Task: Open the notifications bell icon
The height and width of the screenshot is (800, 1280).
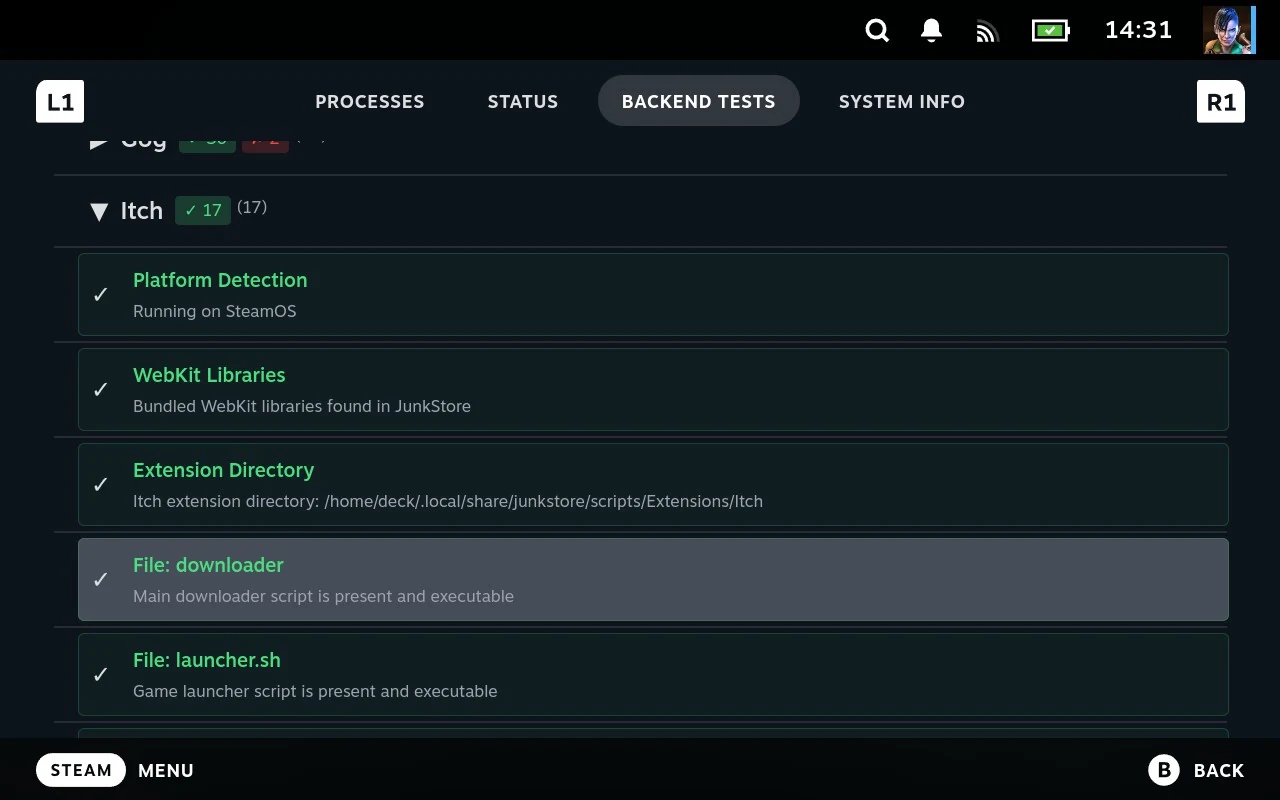Action: click(x=931, y=30)
